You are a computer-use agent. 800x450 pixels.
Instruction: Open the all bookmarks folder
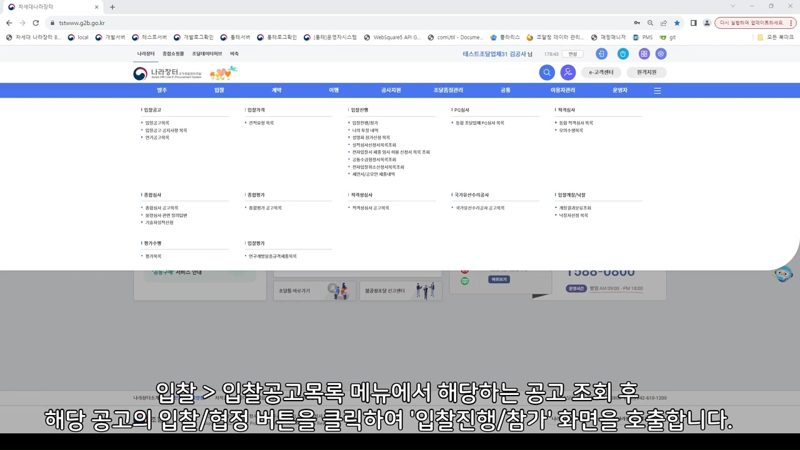[x=776, y=37]
